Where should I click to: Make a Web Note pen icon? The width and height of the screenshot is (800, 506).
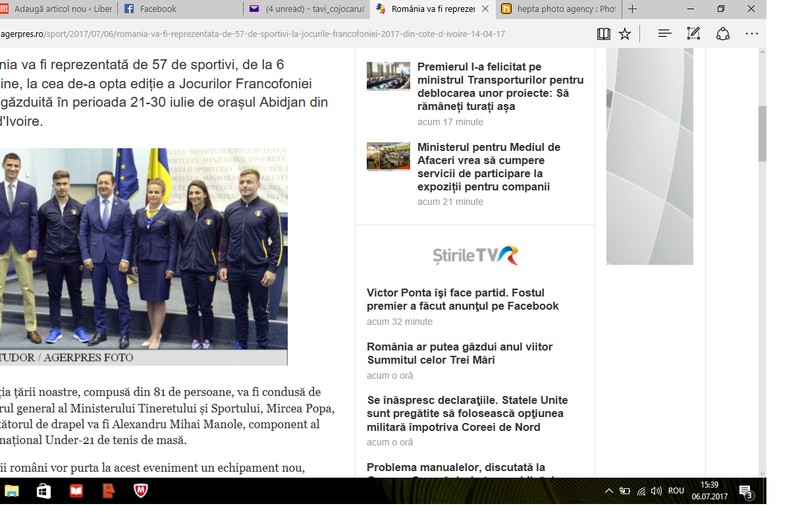[693, 34]
